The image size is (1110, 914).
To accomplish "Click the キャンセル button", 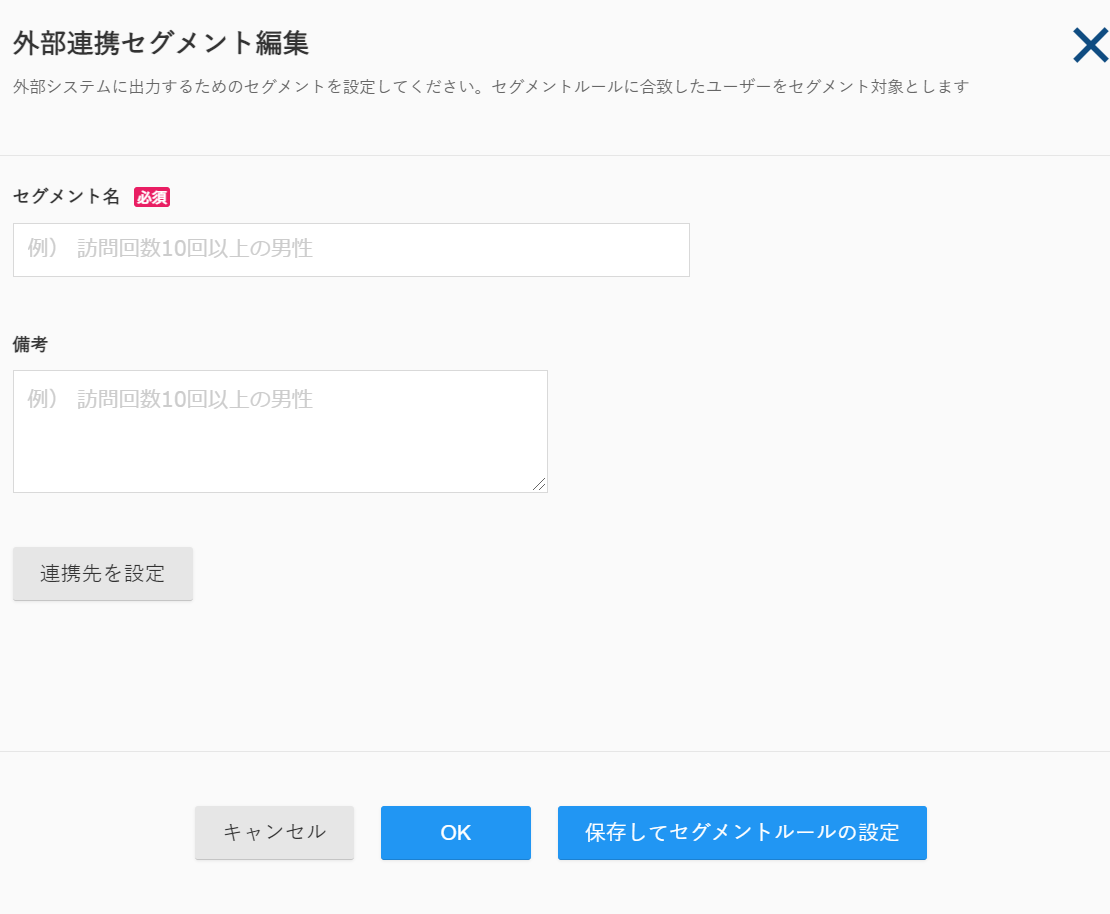I will (x=275, y=833).
